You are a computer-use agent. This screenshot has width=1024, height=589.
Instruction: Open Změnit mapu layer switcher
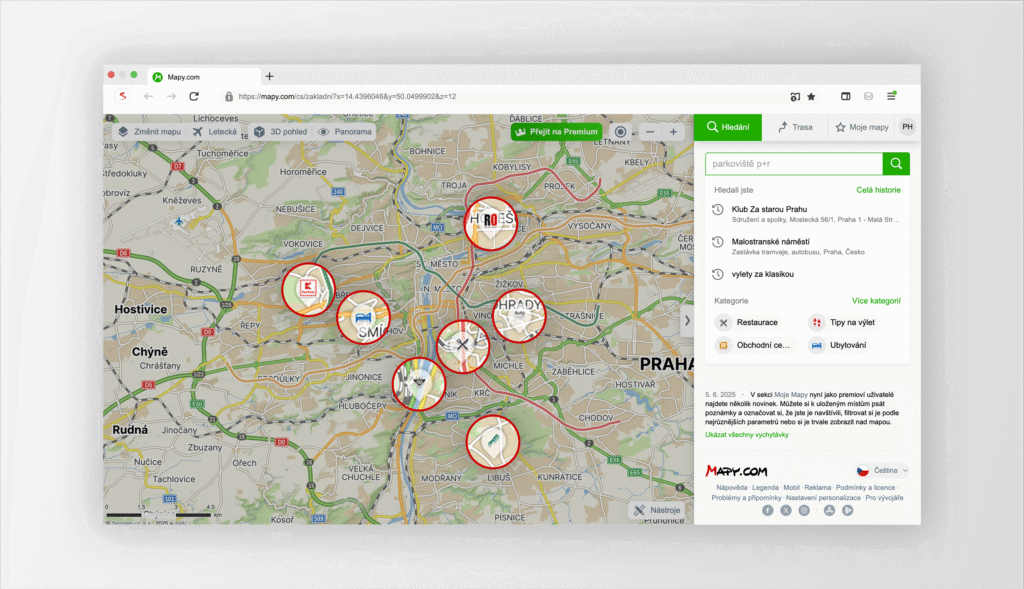click(150, 132)
